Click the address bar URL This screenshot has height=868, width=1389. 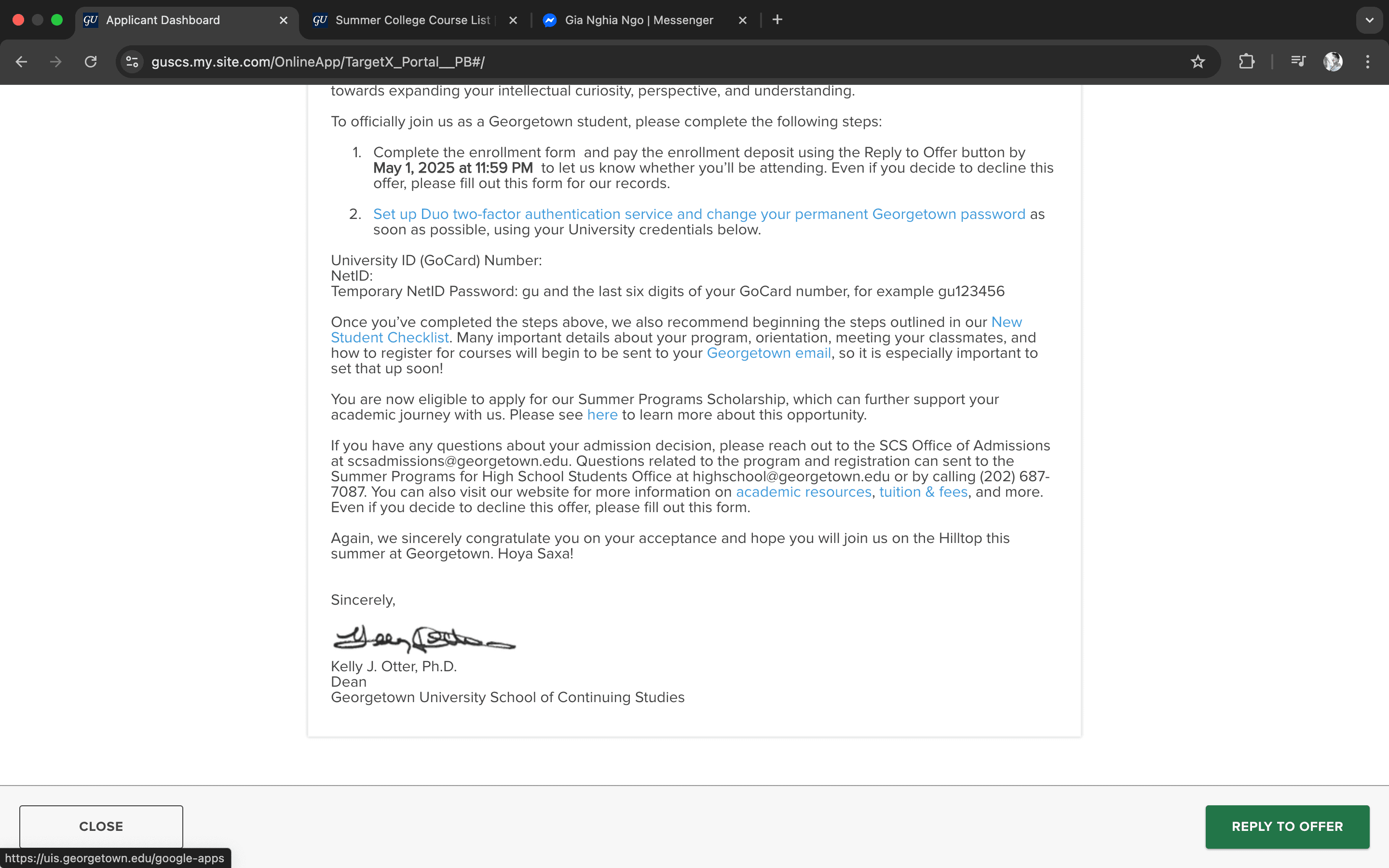(318, 62)
